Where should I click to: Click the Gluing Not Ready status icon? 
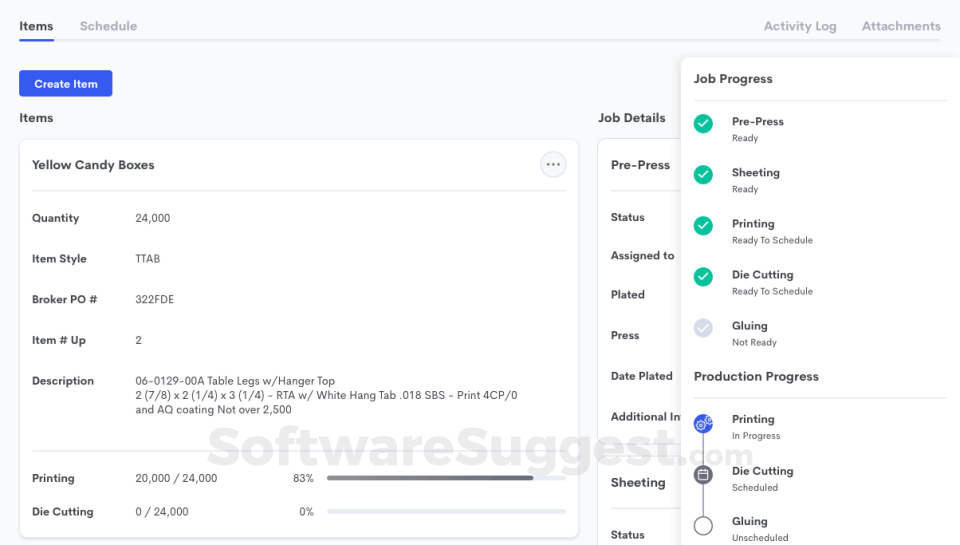coord(704,328)
